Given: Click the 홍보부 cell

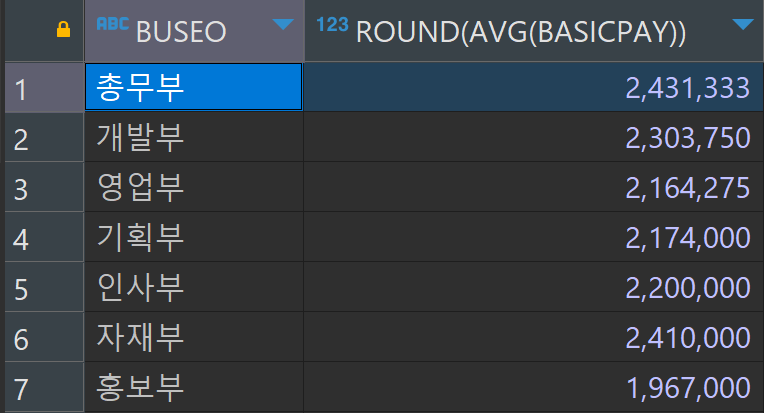Looking at the screenshot, I should 194,388.
